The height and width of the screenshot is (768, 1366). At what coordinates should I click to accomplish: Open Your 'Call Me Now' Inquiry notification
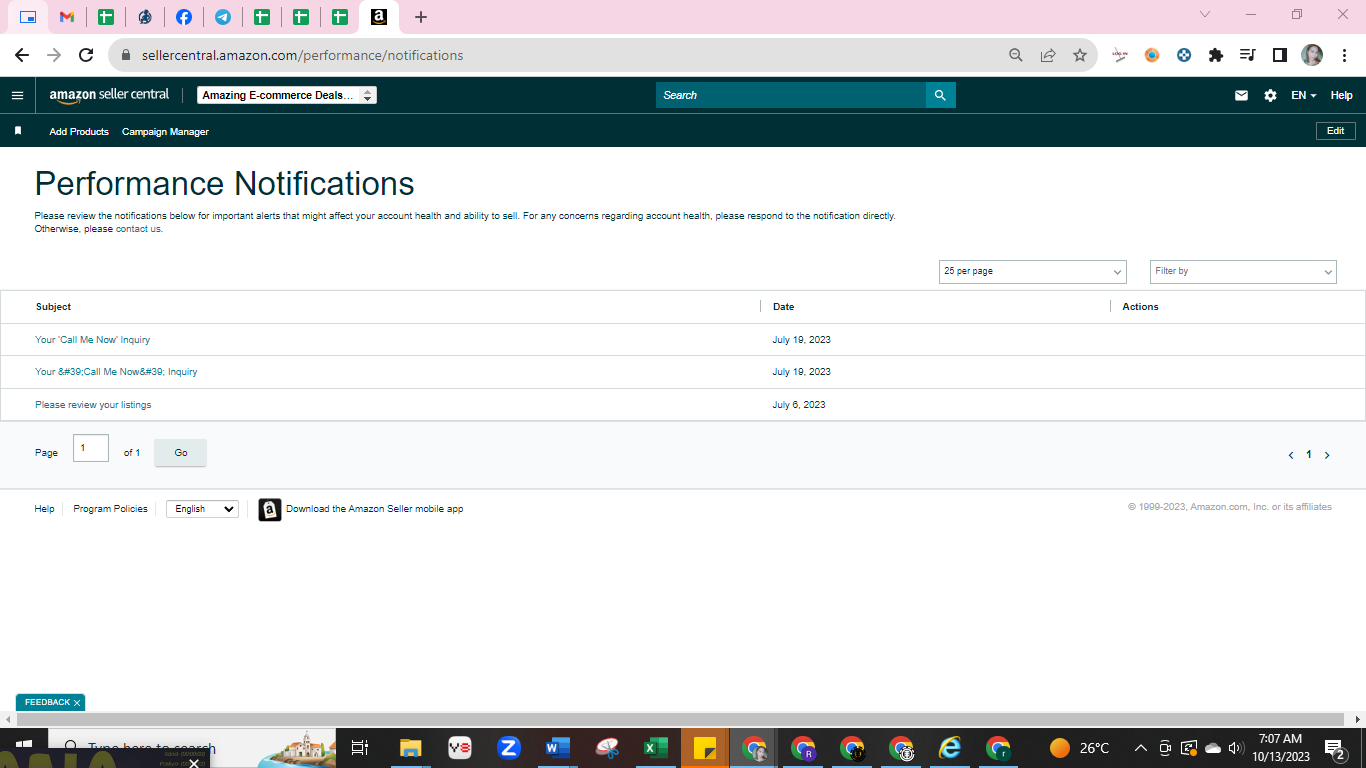click(93, 340)
